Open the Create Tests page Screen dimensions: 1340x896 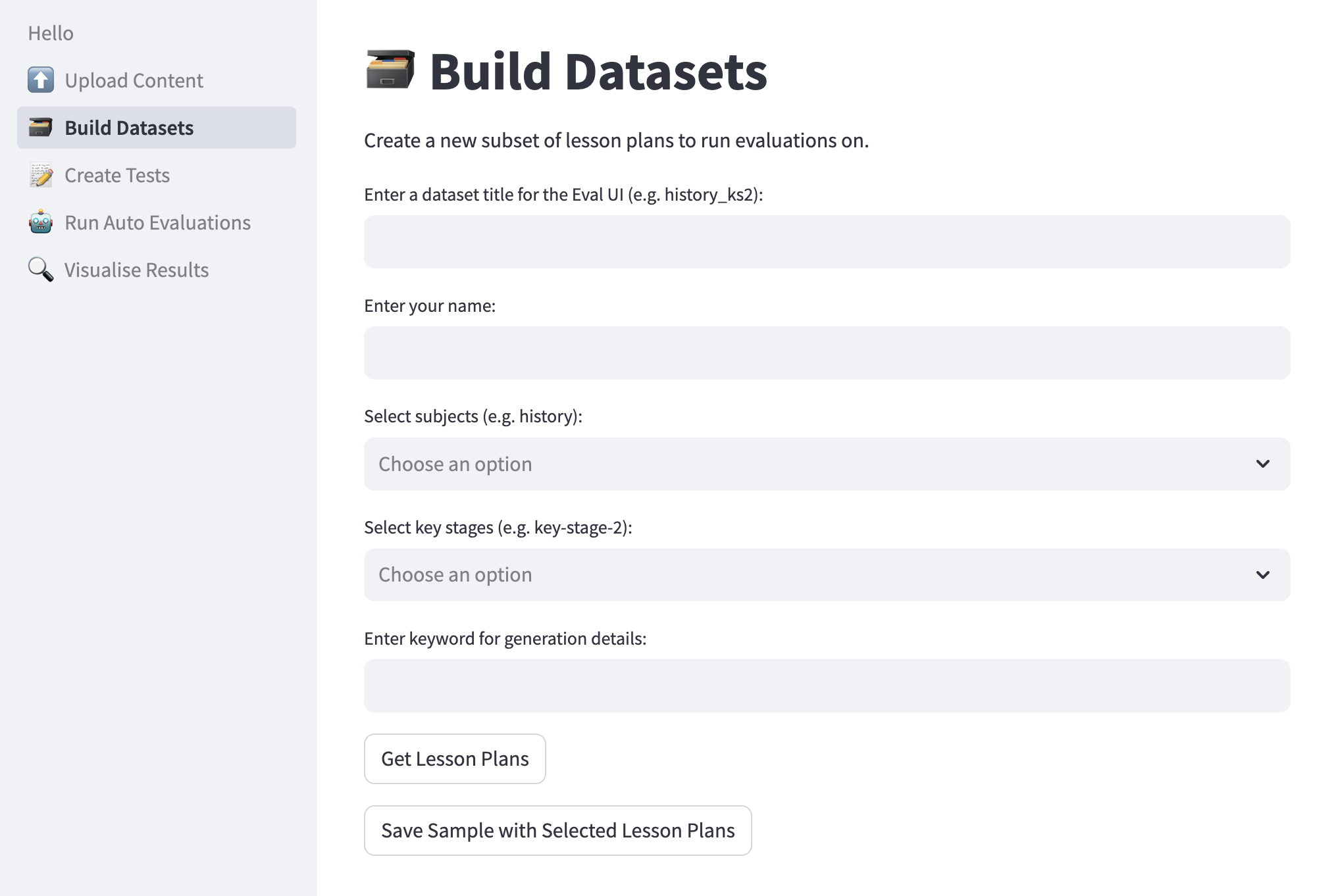tap(117, 175)
